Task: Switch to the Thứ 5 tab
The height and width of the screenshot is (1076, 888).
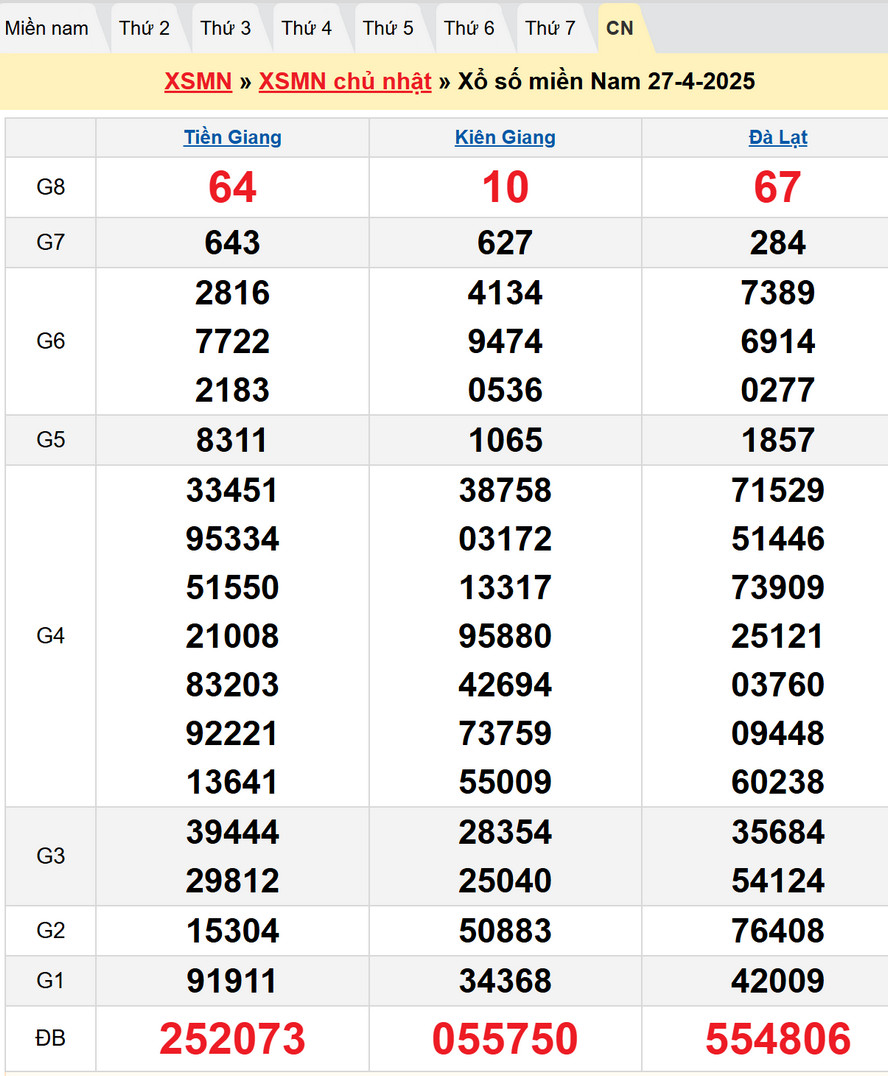Action: pos(387,28)
